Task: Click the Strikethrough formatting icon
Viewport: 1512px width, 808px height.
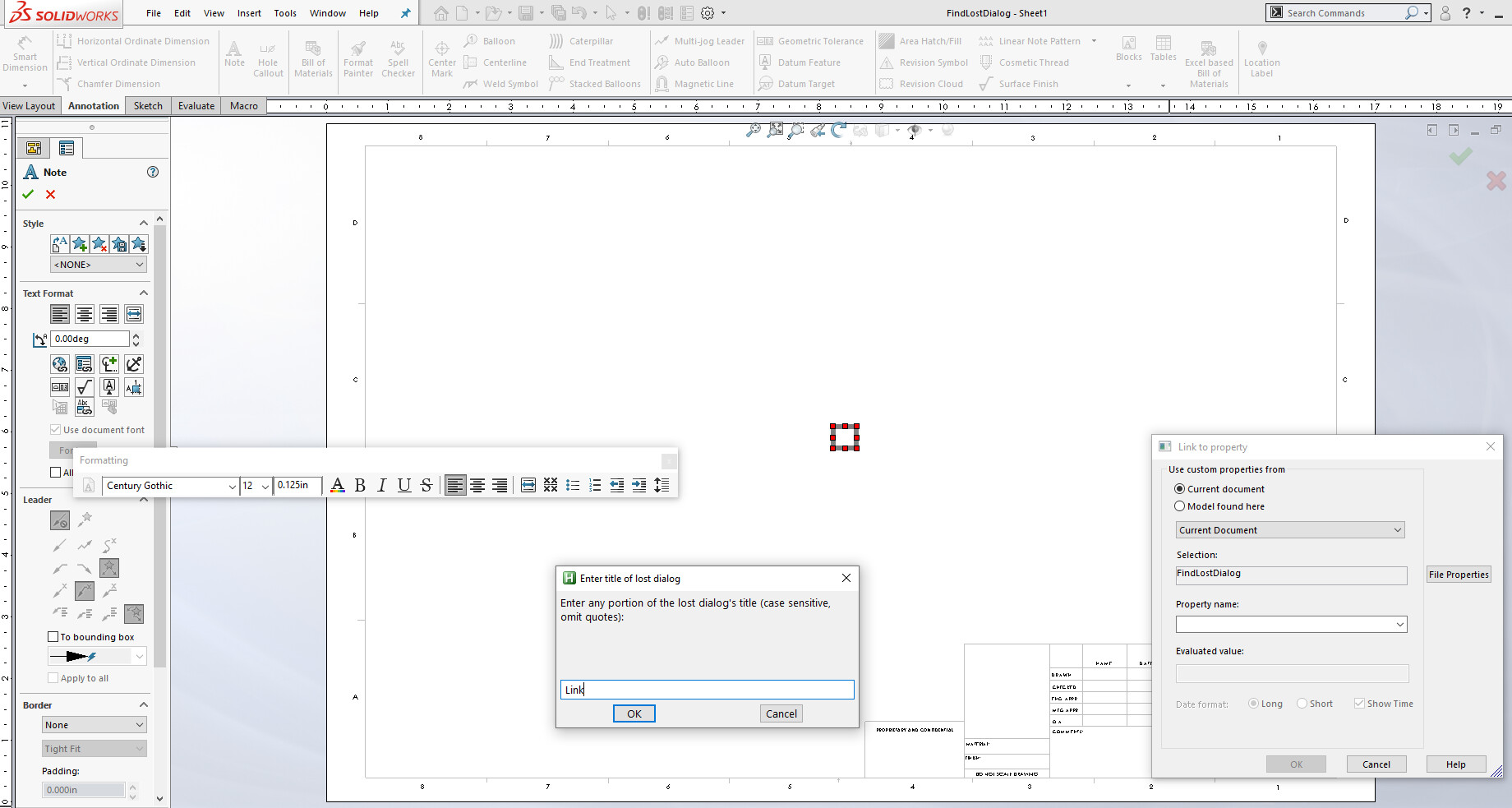Action: point(426,486)
